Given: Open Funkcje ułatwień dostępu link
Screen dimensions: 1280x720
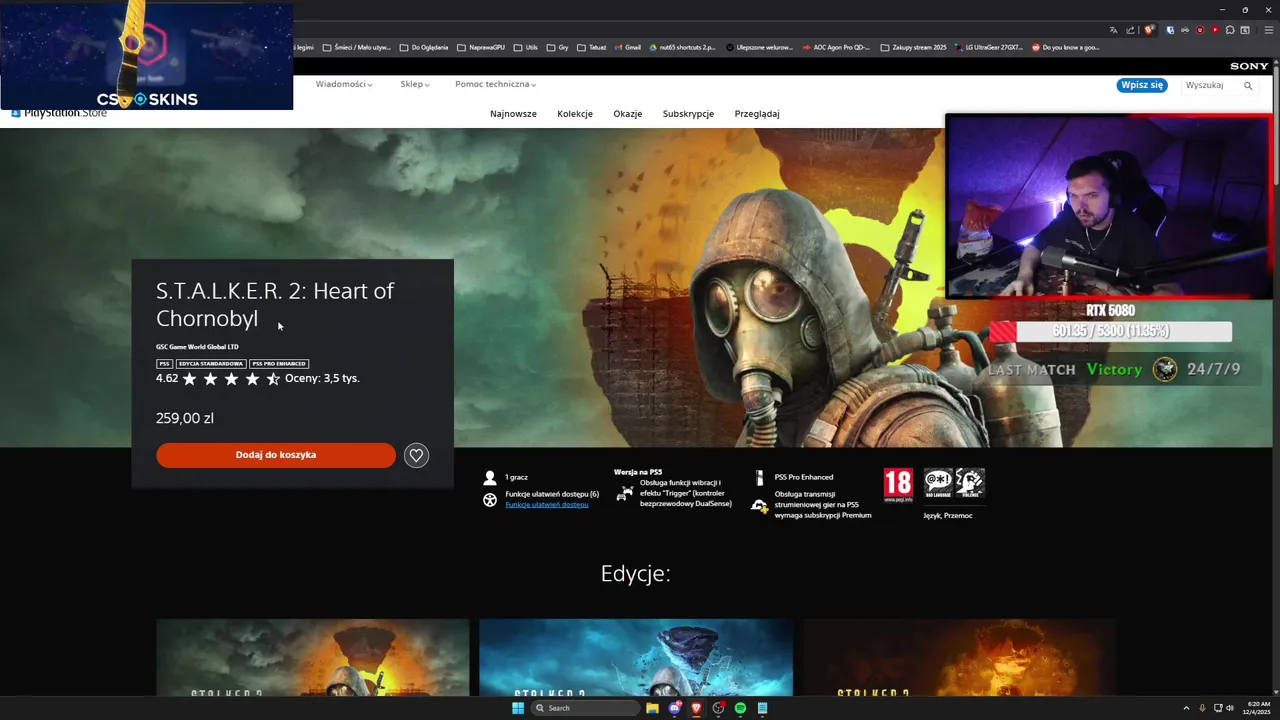Looking at the screenshot, I should [547, 505].
